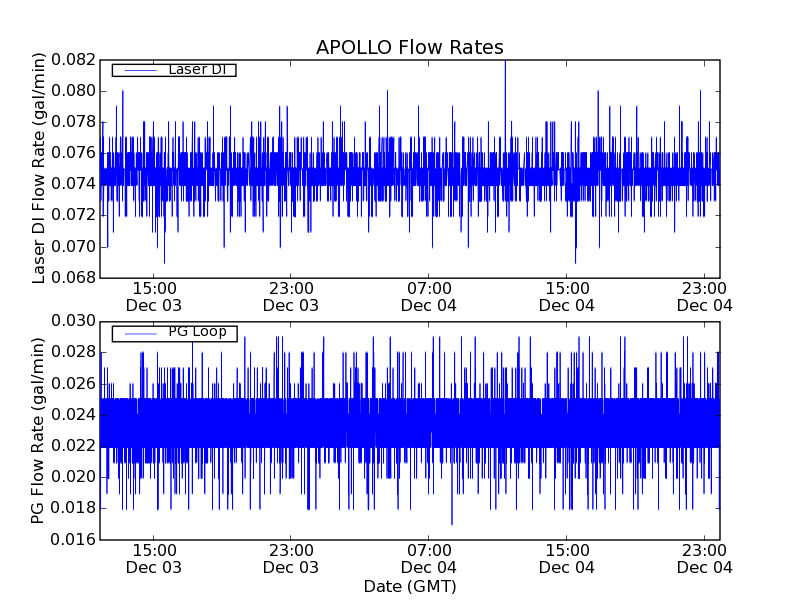Select the "Laser DI" legend label

197,69
